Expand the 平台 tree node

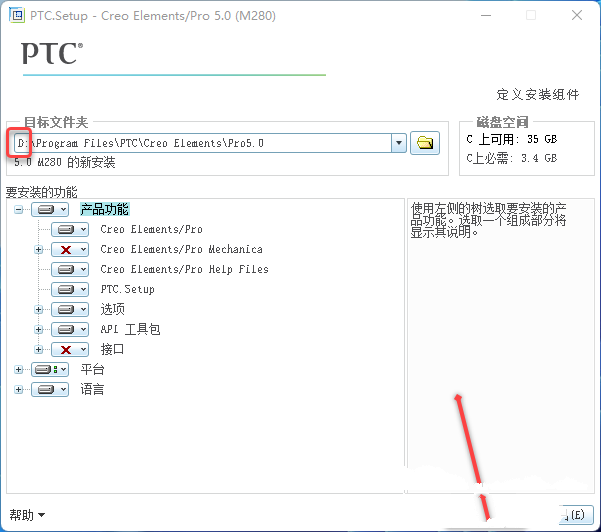pyautogui.click(x=18, y=369)
